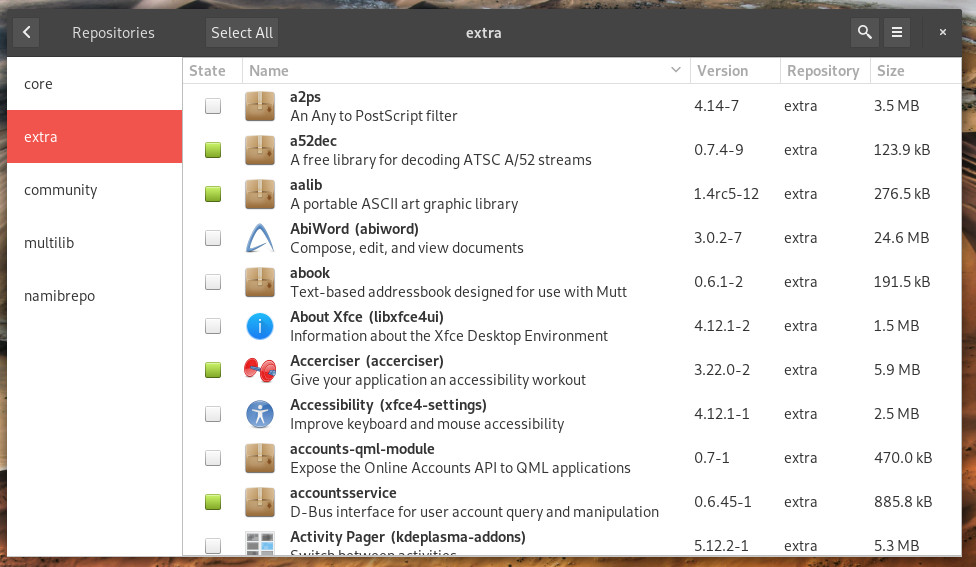Image resolution: width=976 pixels, height=567 pixels.
Task: Click the Accerciser dumbbell icon
Action: [x=260, y=370]
